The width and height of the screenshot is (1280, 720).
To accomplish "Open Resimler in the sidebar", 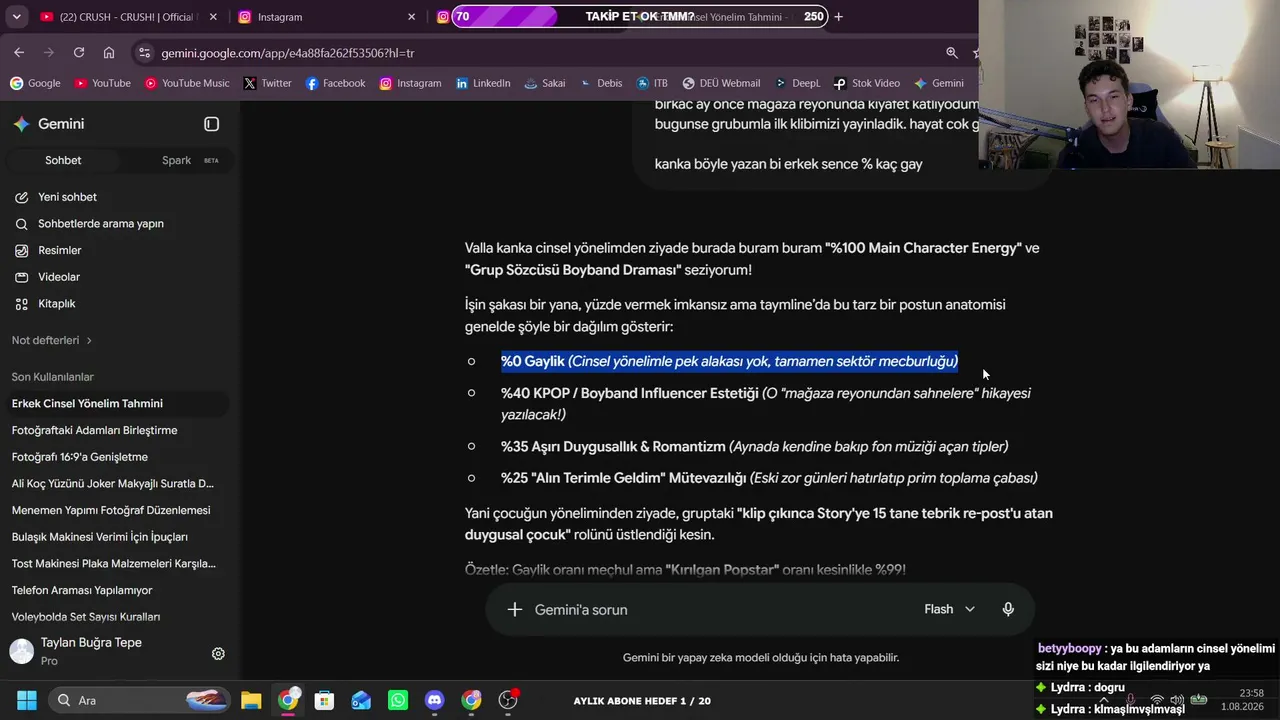I will [x=120, y=250].
